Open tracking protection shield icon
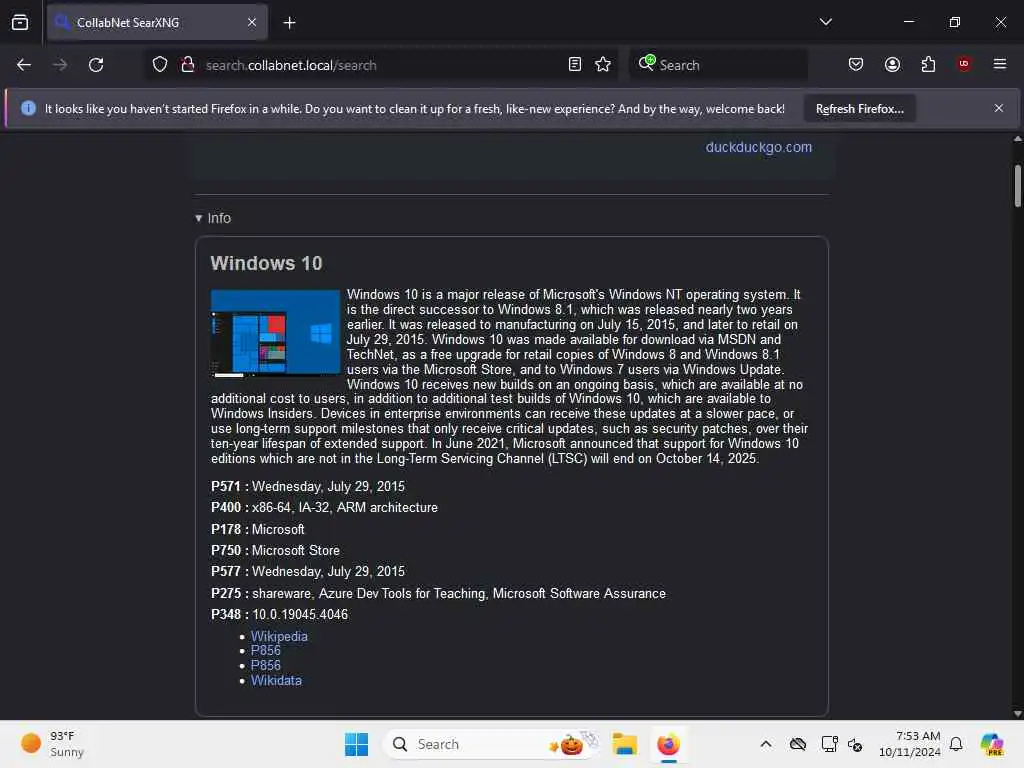 [160, 65]
